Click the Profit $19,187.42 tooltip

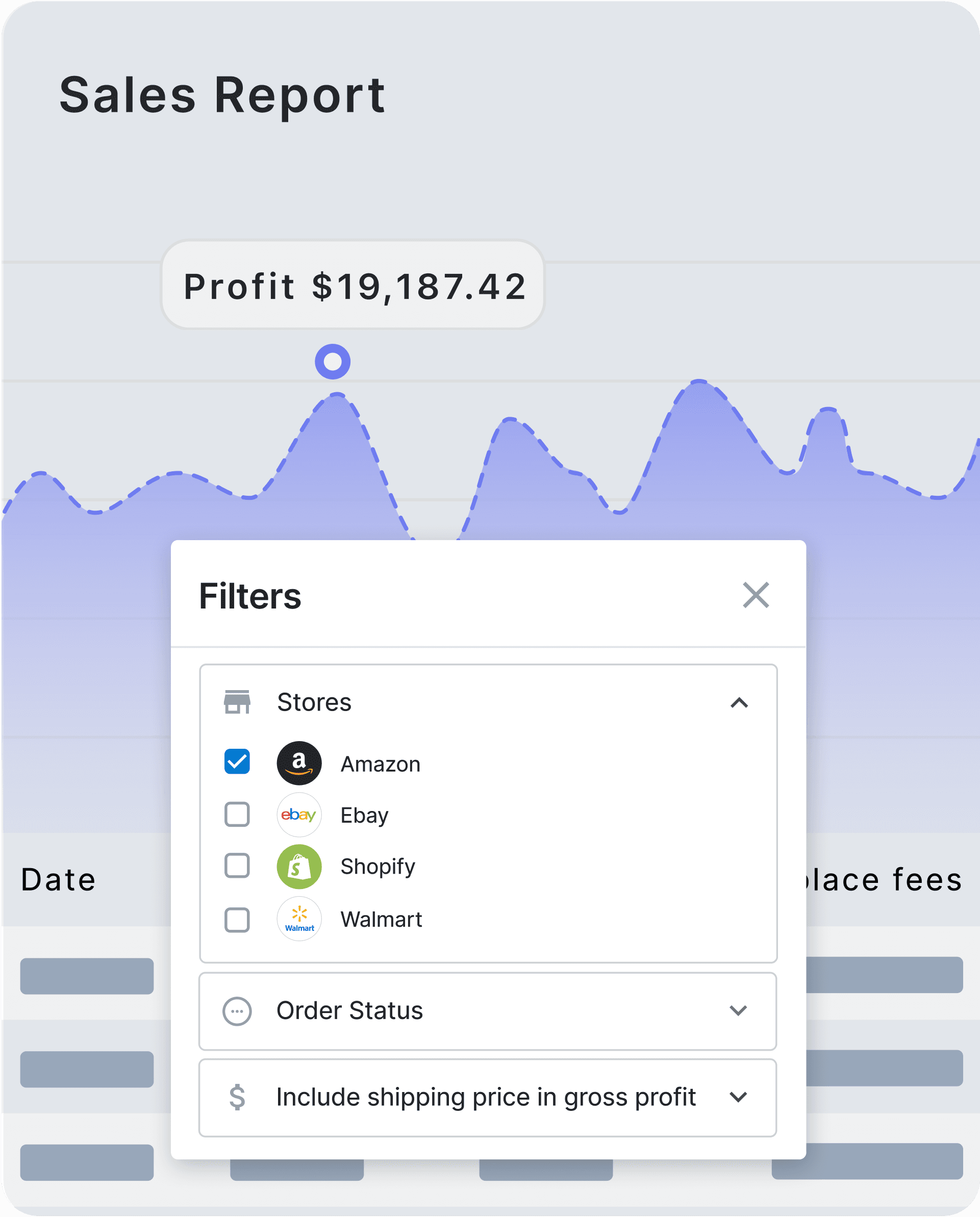click(x=354, y=285)
